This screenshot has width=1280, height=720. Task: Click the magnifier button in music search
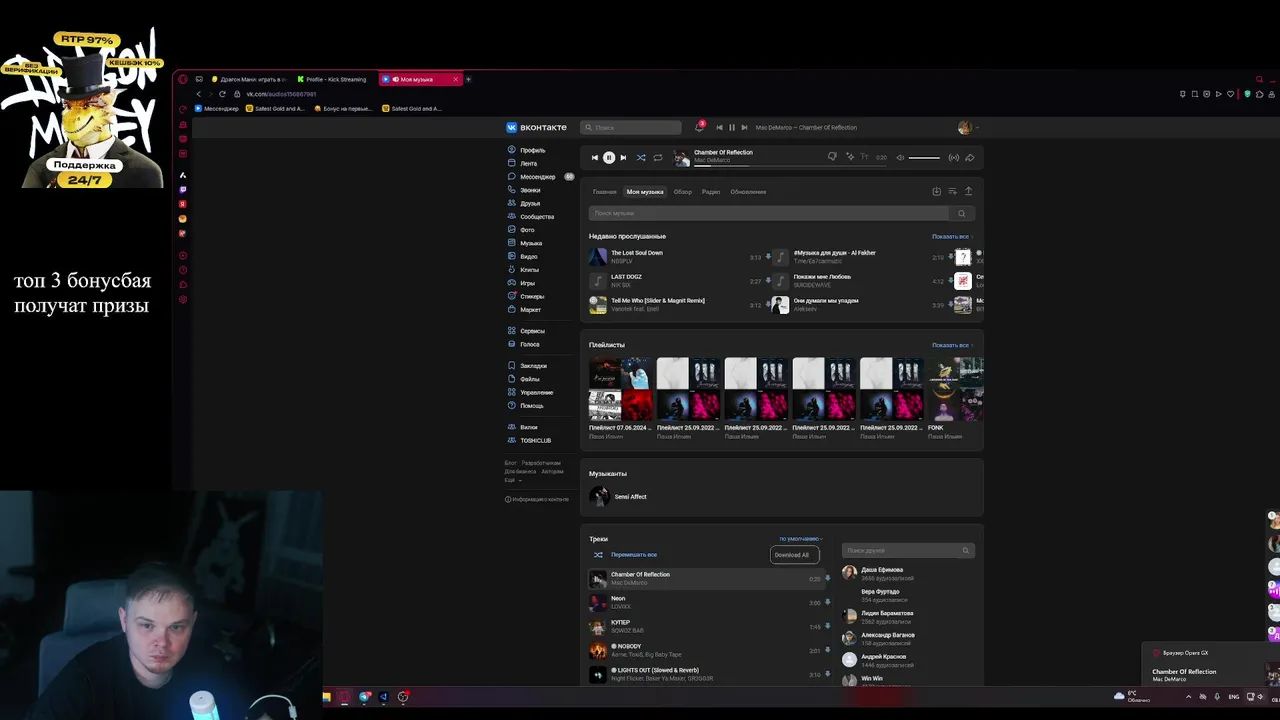point(961,213)
